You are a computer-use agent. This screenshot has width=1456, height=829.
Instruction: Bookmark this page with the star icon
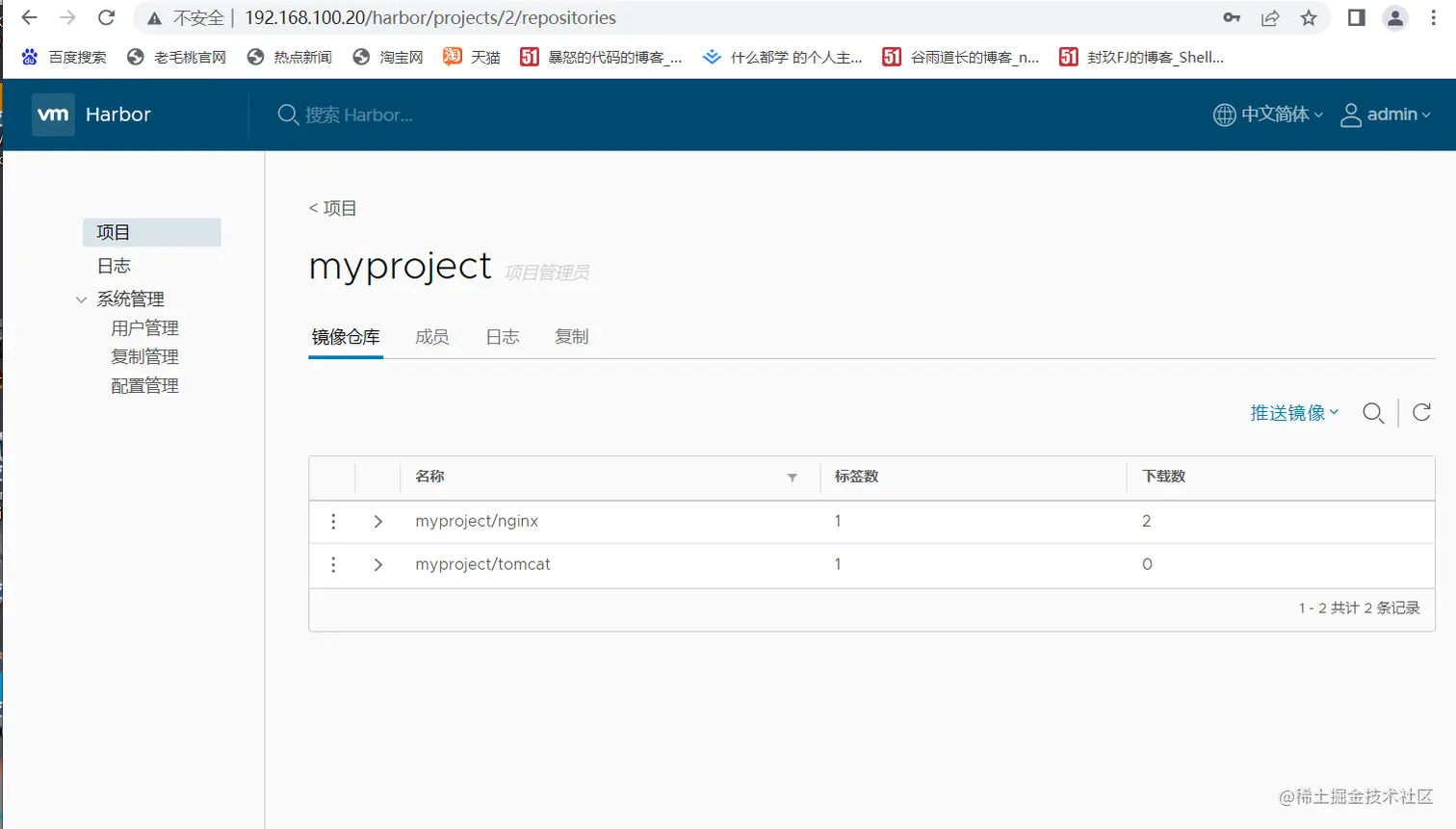click(1309, 17)
